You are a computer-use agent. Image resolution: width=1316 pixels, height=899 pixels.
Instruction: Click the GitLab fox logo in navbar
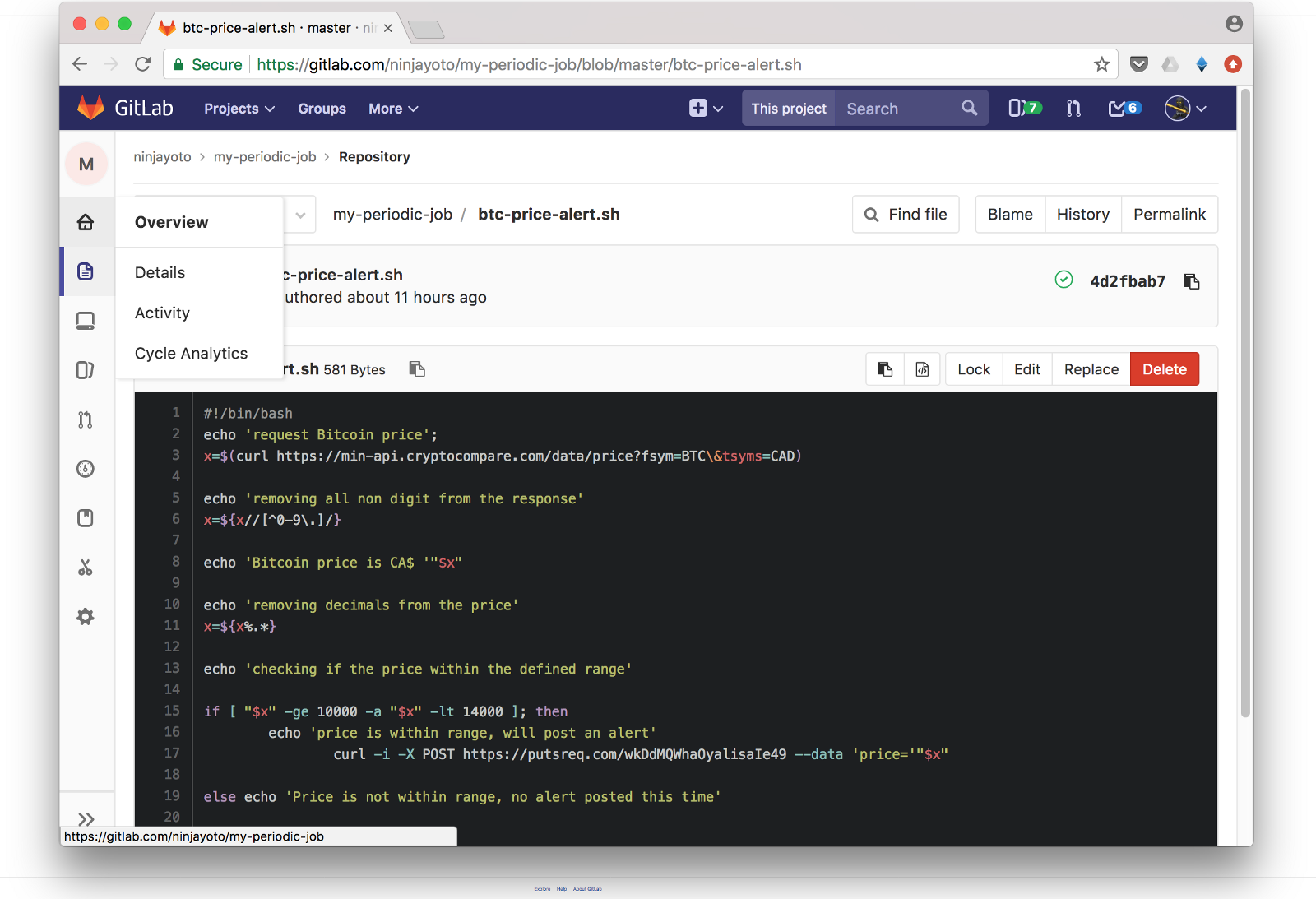tap(90, 108)
